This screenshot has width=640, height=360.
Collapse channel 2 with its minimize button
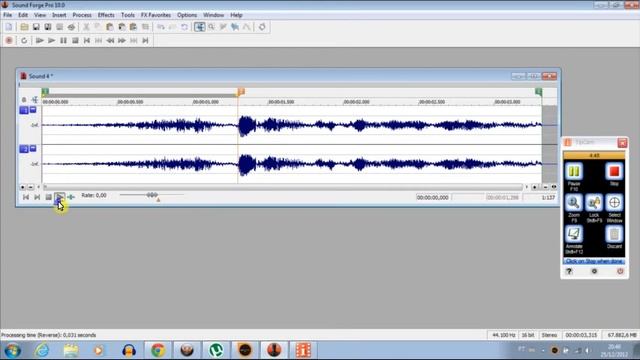coord(33,148)
